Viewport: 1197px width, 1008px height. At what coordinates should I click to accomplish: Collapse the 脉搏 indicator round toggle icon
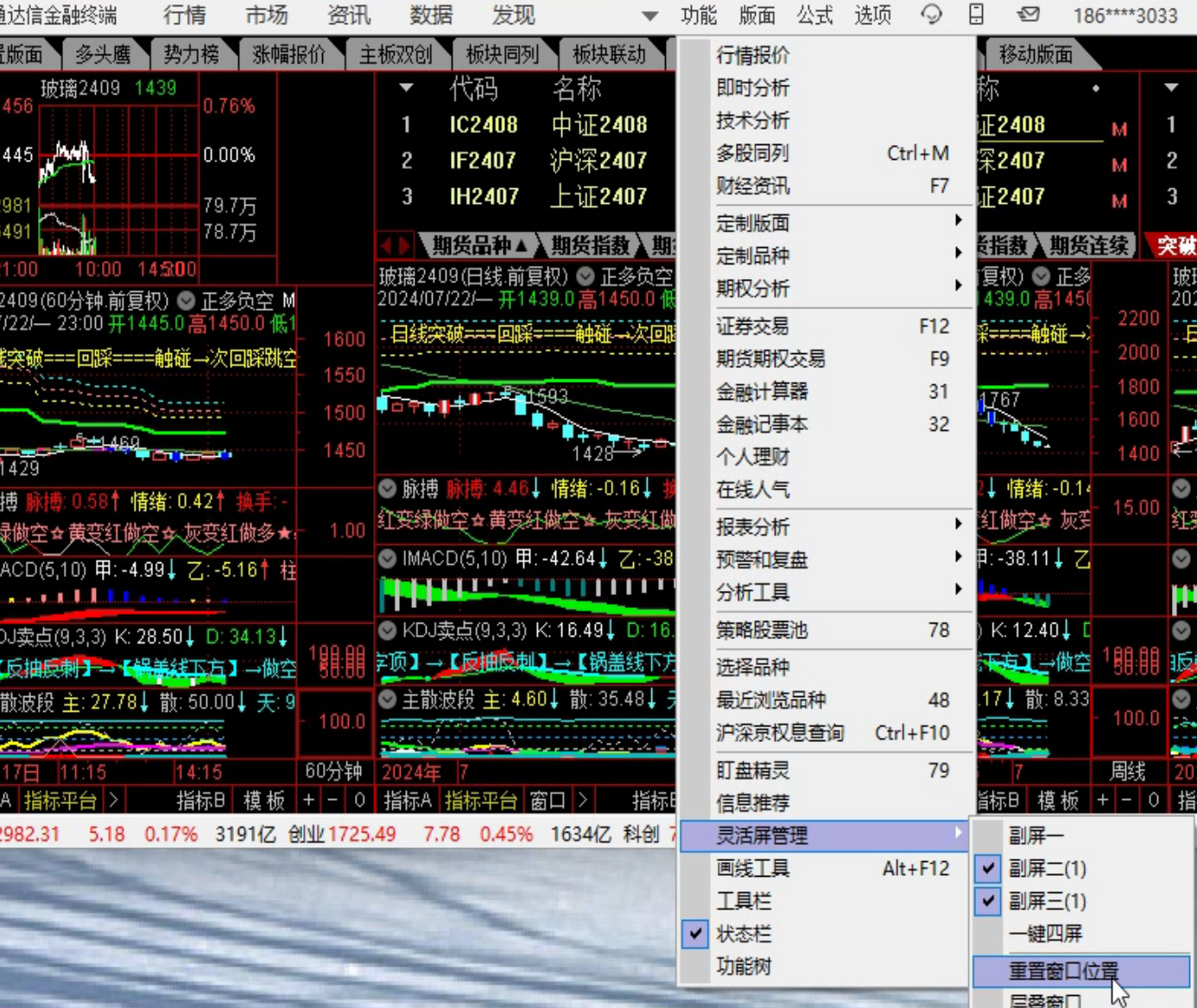click(388, 489)
